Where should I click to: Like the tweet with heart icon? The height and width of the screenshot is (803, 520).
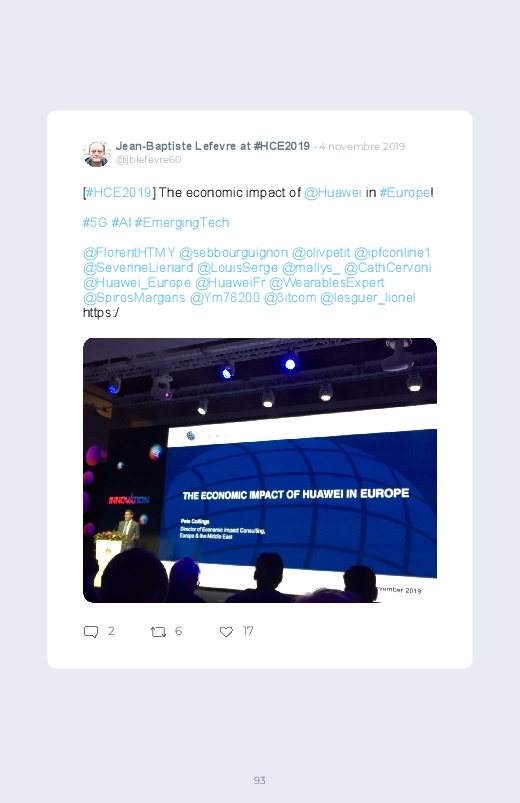pyautogui.click(x=226, y=632)
